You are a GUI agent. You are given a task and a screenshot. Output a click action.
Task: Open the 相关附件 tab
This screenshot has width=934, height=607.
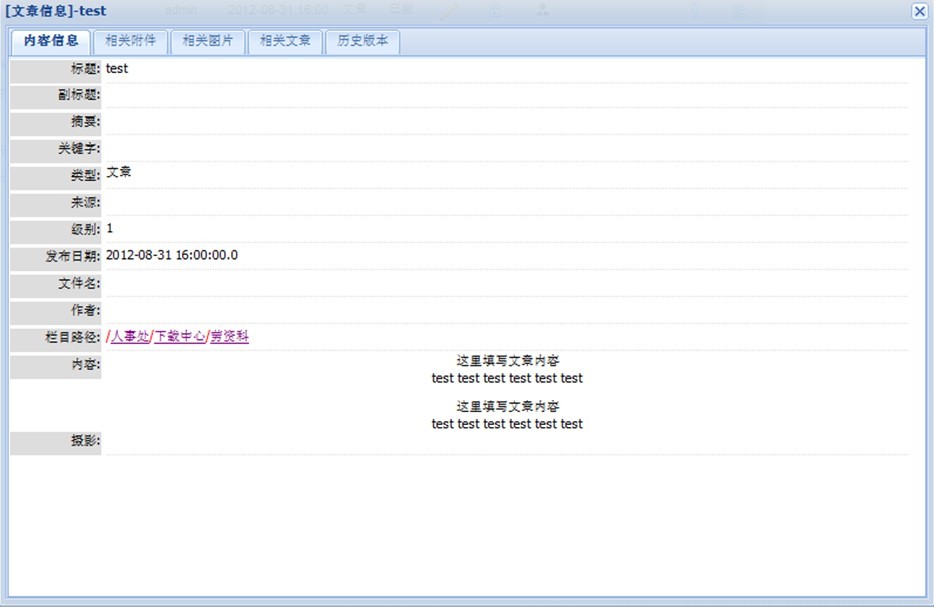coord(131,42)
